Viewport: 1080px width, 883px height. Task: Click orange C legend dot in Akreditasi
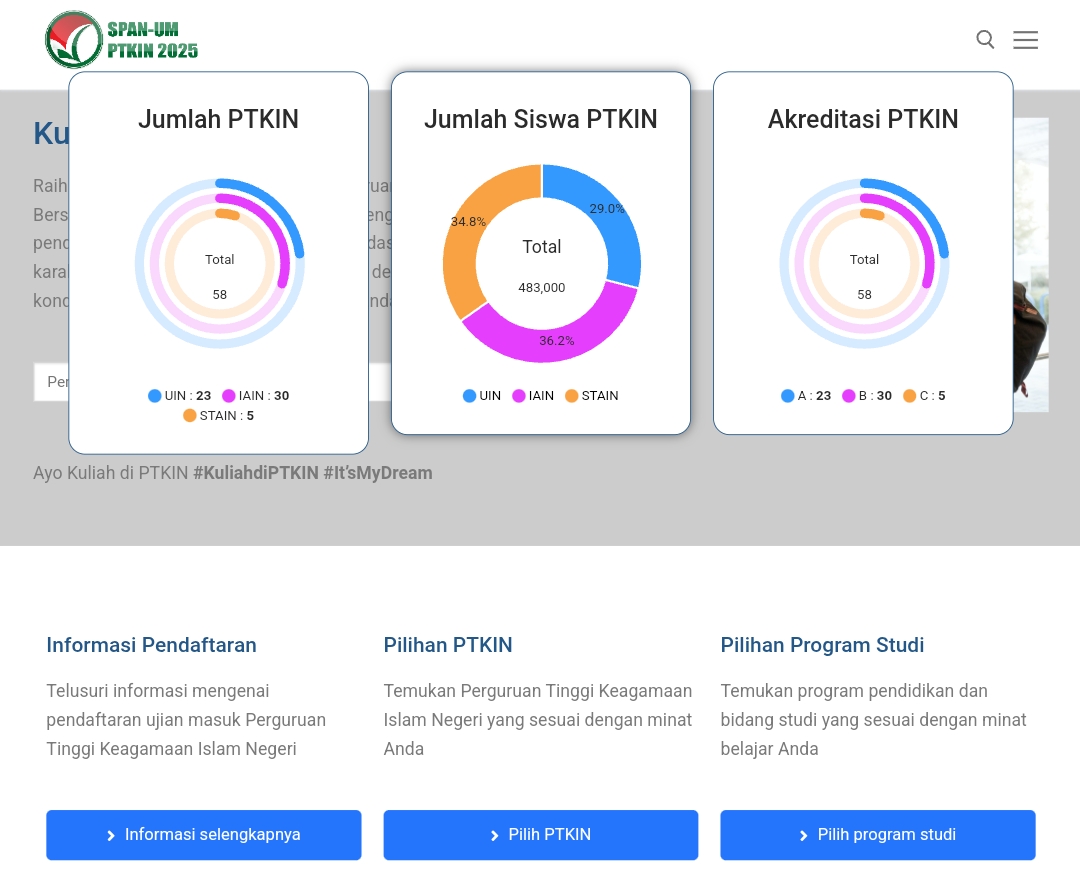[x=910, y=396]
